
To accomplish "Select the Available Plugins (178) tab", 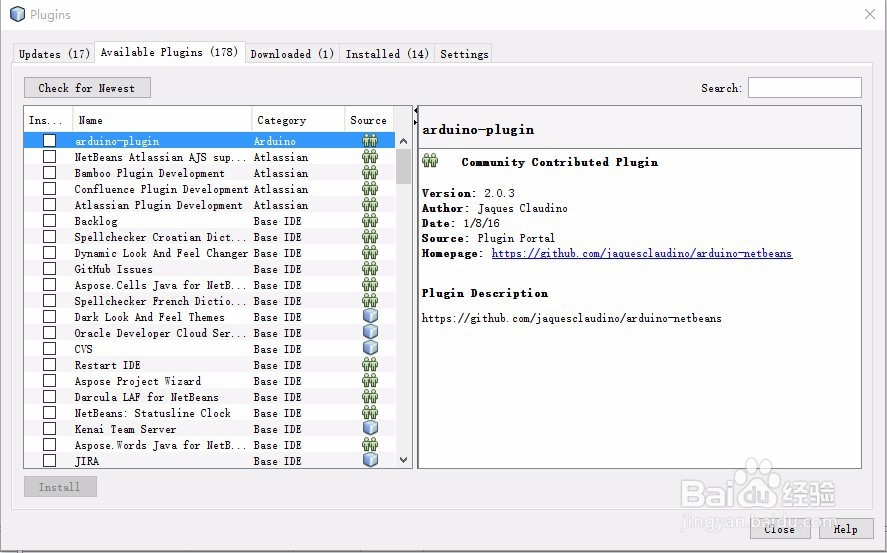I will click(170, 52).
